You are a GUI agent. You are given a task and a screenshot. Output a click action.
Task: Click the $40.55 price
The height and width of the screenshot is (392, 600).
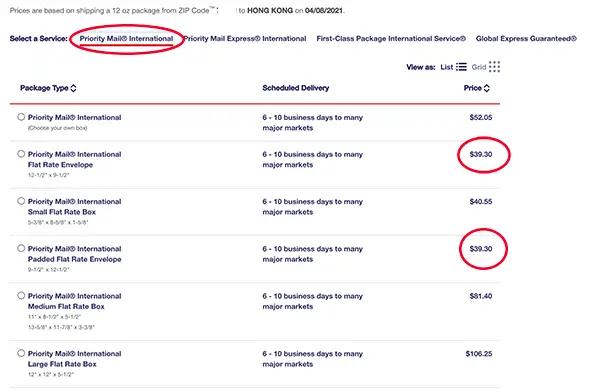click(x=481, y=202)
